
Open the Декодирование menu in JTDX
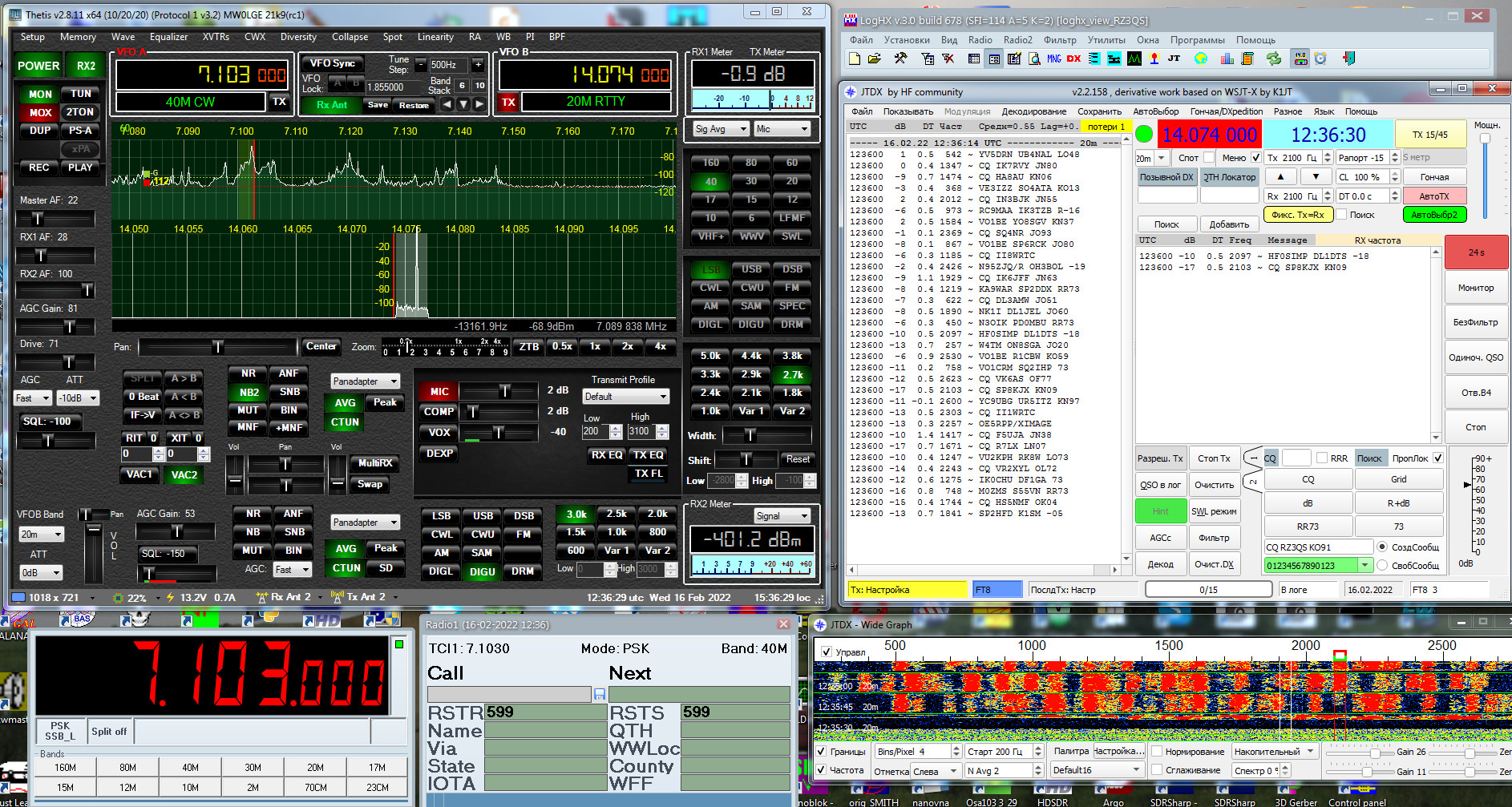click(x=1033, y=111)
